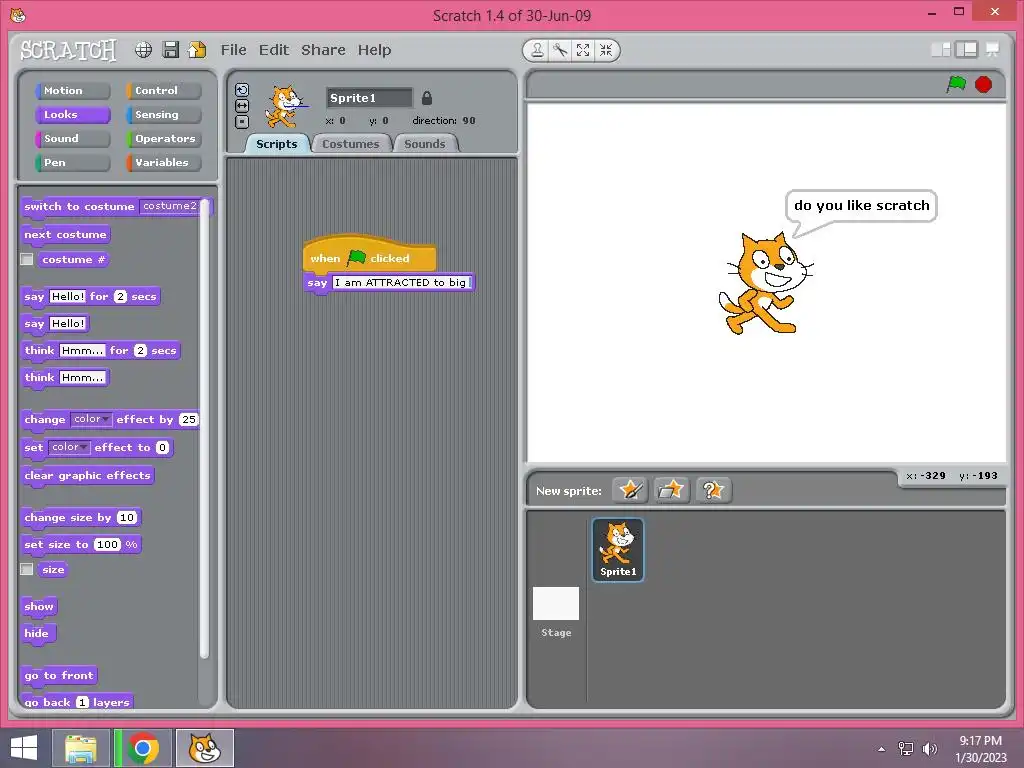
Task: Click the hide block
Action: point(37,633)
